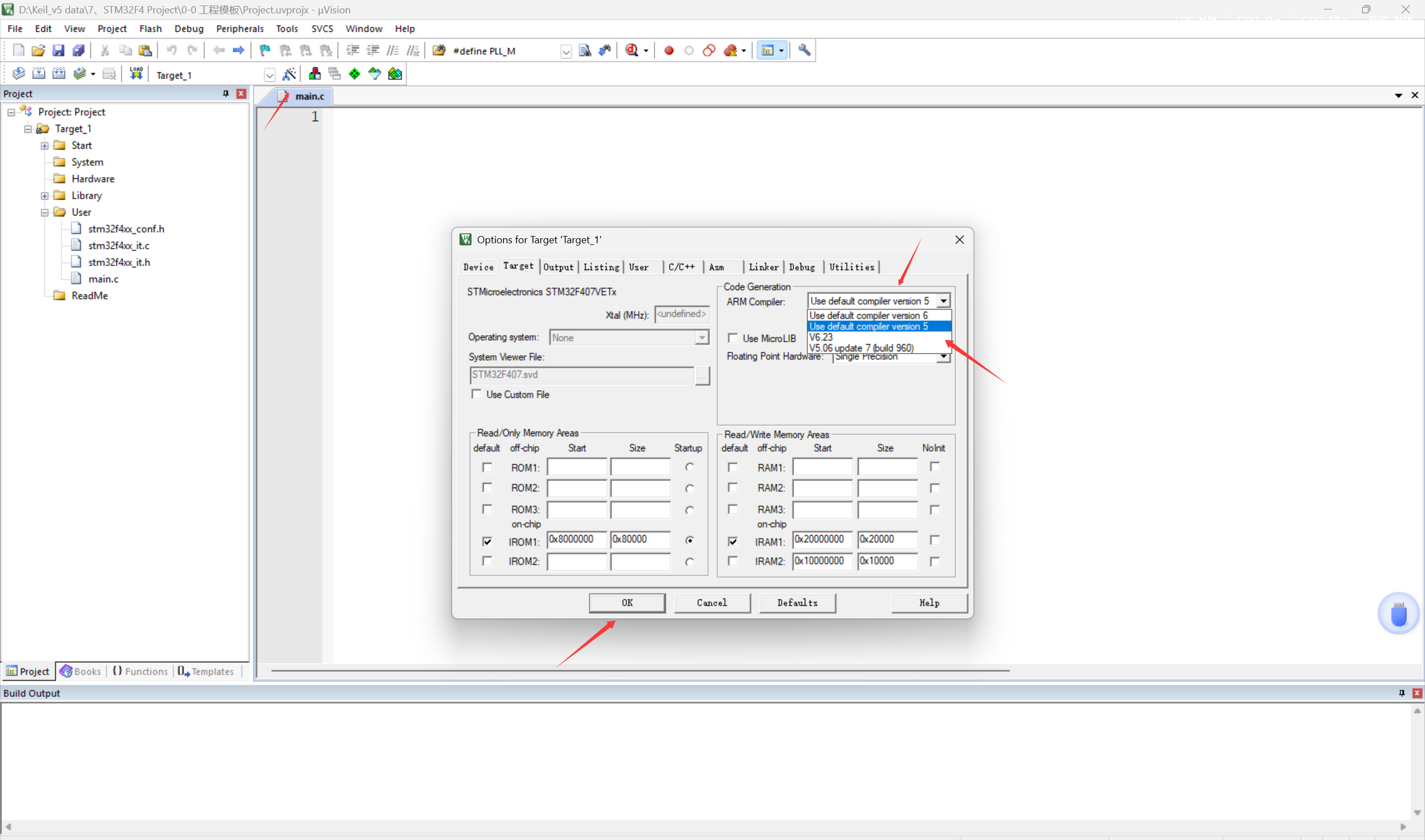Enable the Use MicroLIB checkbox

(733, 338)
